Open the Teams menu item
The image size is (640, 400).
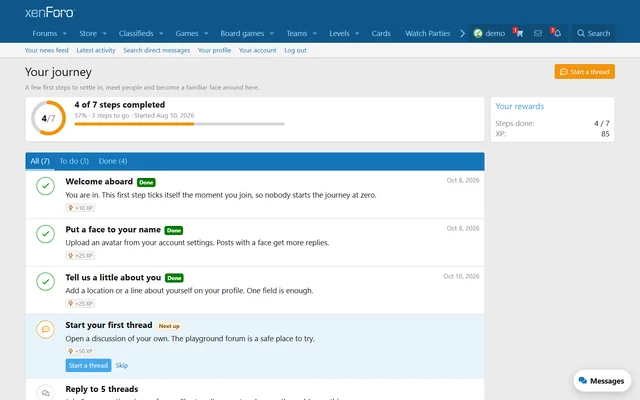point(297,33)
